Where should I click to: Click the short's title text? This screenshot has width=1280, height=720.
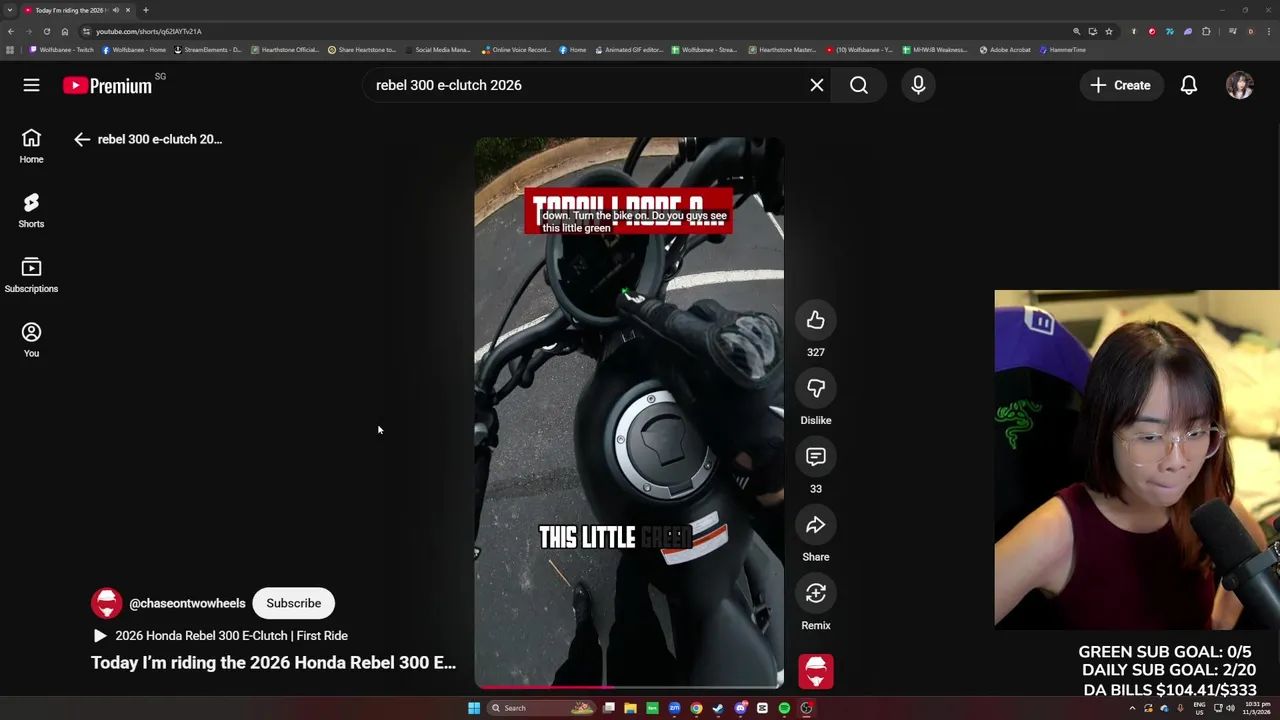click(273, 662)
